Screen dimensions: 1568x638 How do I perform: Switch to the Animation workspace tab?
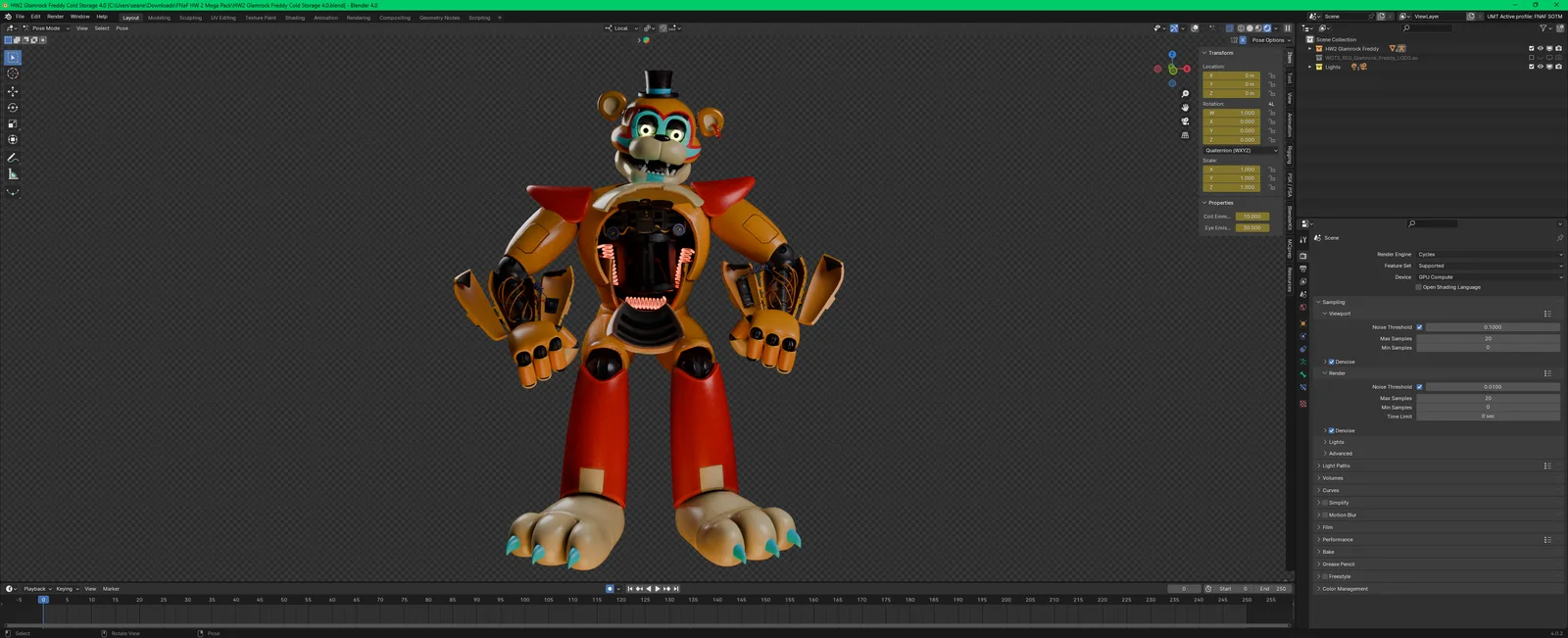tap(325, 18)
